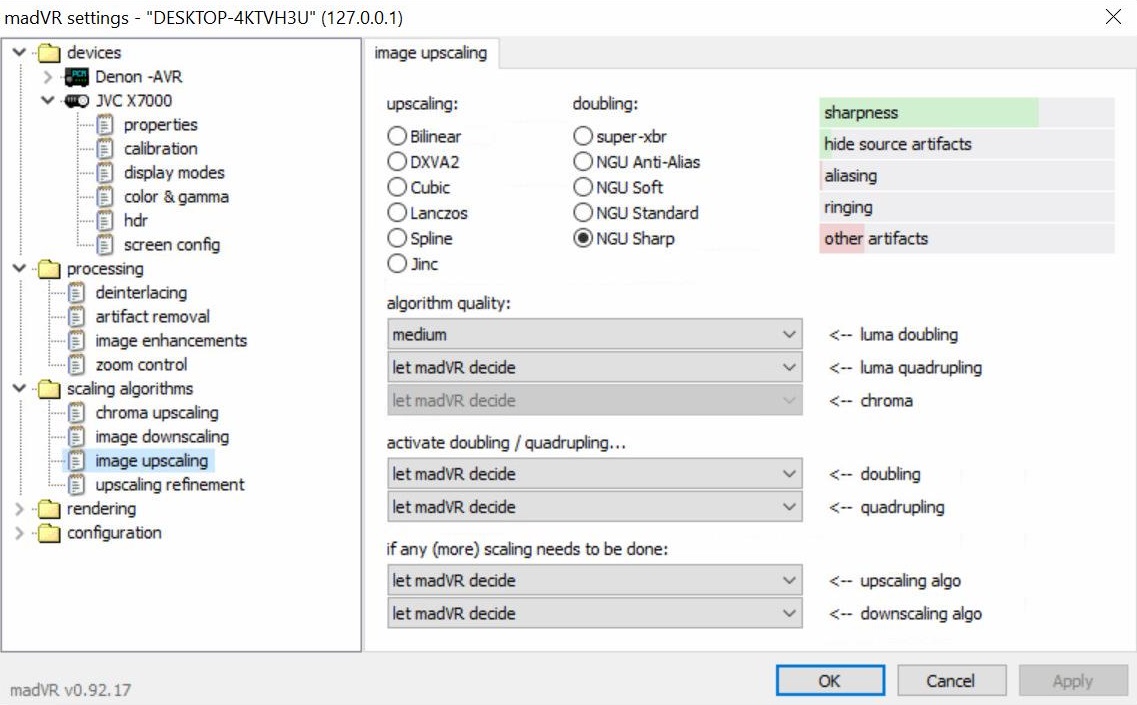The height and width of the screenshot is (705, 1137).
Task: Click the color & gamma page icon
Action: [105, 197]
